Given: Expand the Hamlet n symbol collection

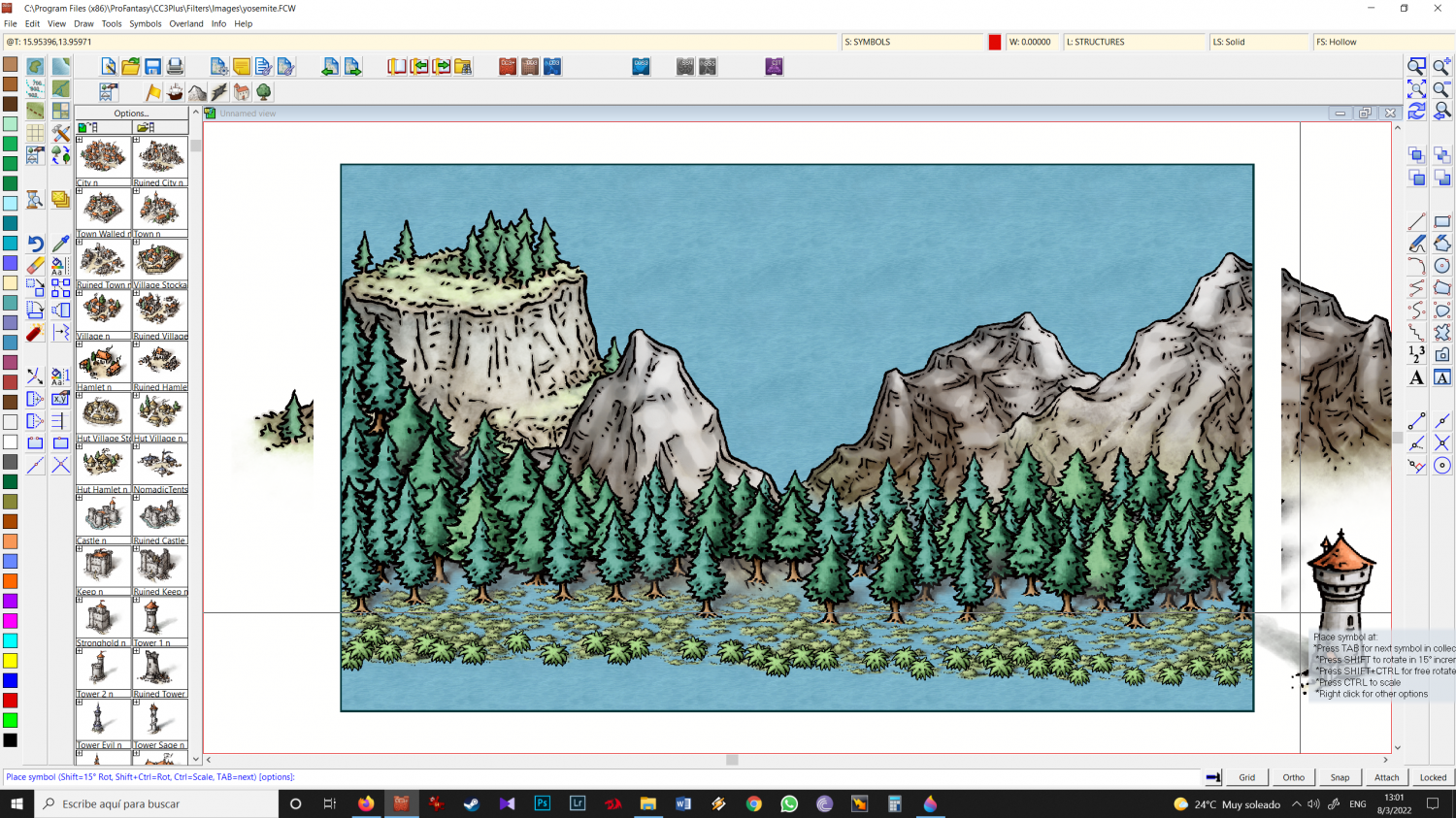Looking at the screenshot, I should tap(80, 344).
